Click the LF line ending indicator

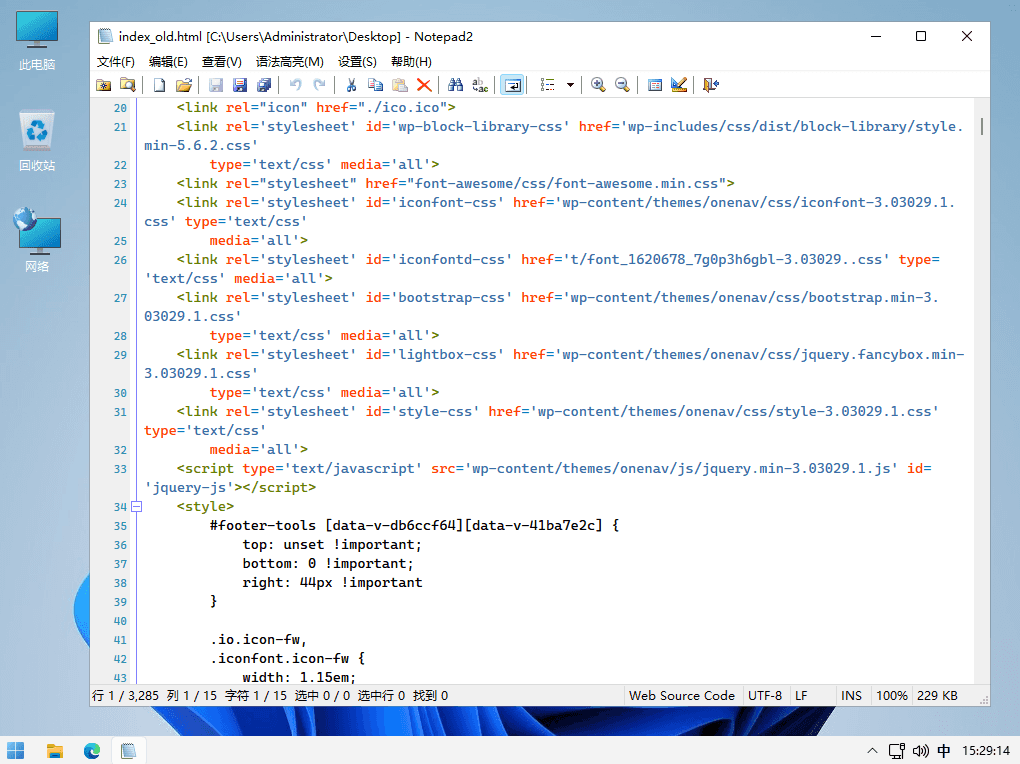801,696
